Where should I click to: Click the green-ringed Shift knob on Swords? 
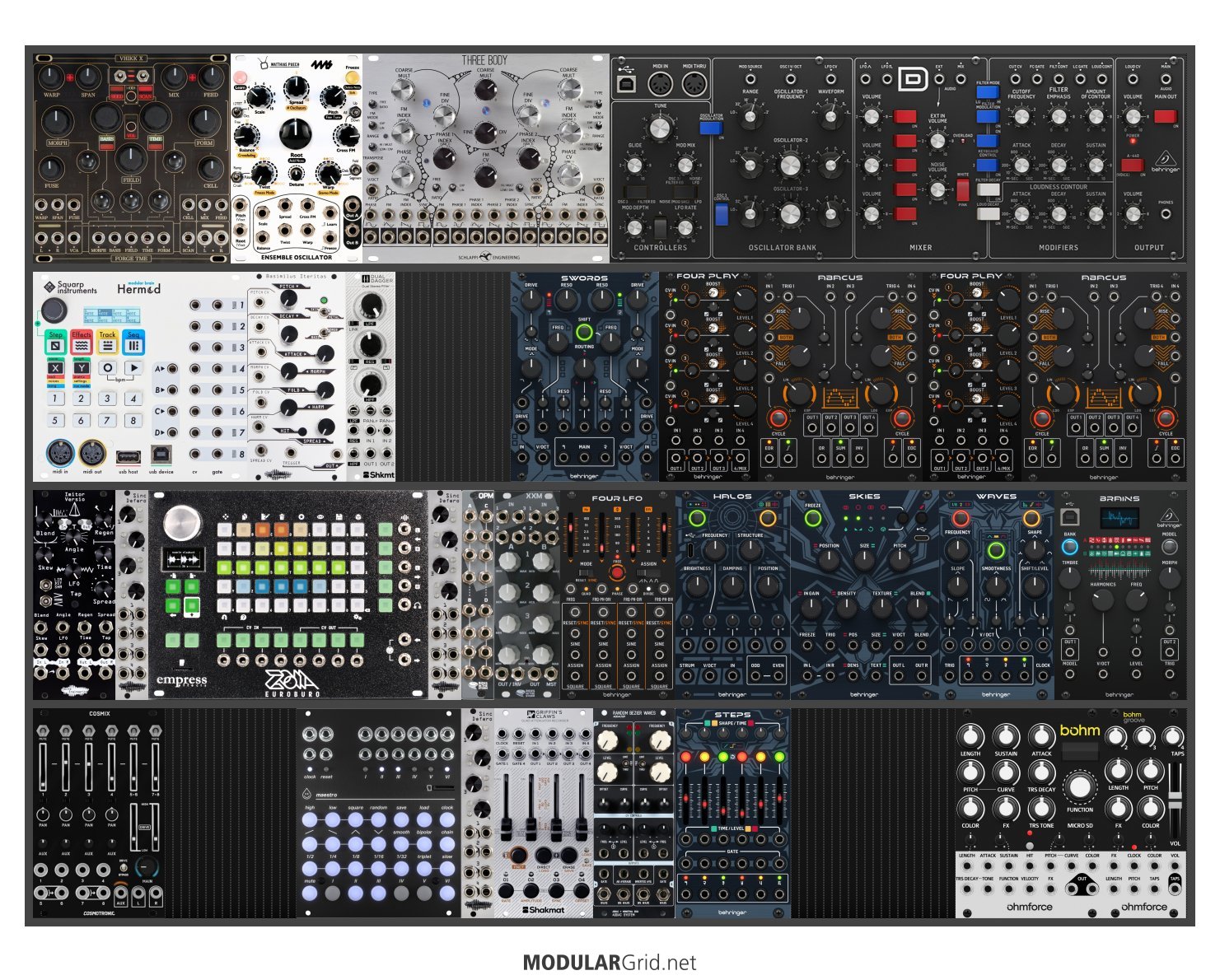click(x=584, y=332)
